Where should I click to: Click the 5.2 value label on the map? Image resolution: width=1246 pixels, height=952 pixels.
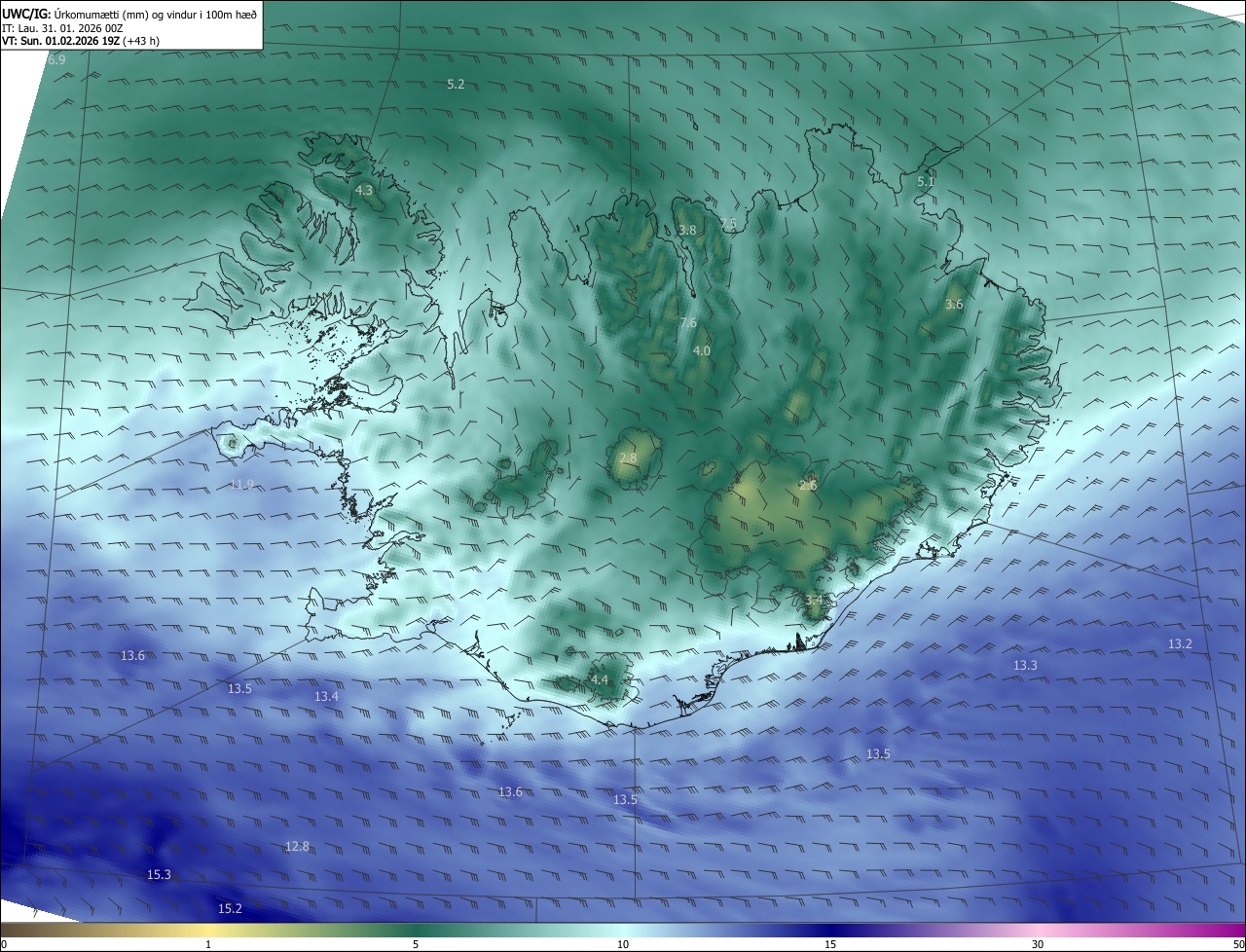point(456,85)
